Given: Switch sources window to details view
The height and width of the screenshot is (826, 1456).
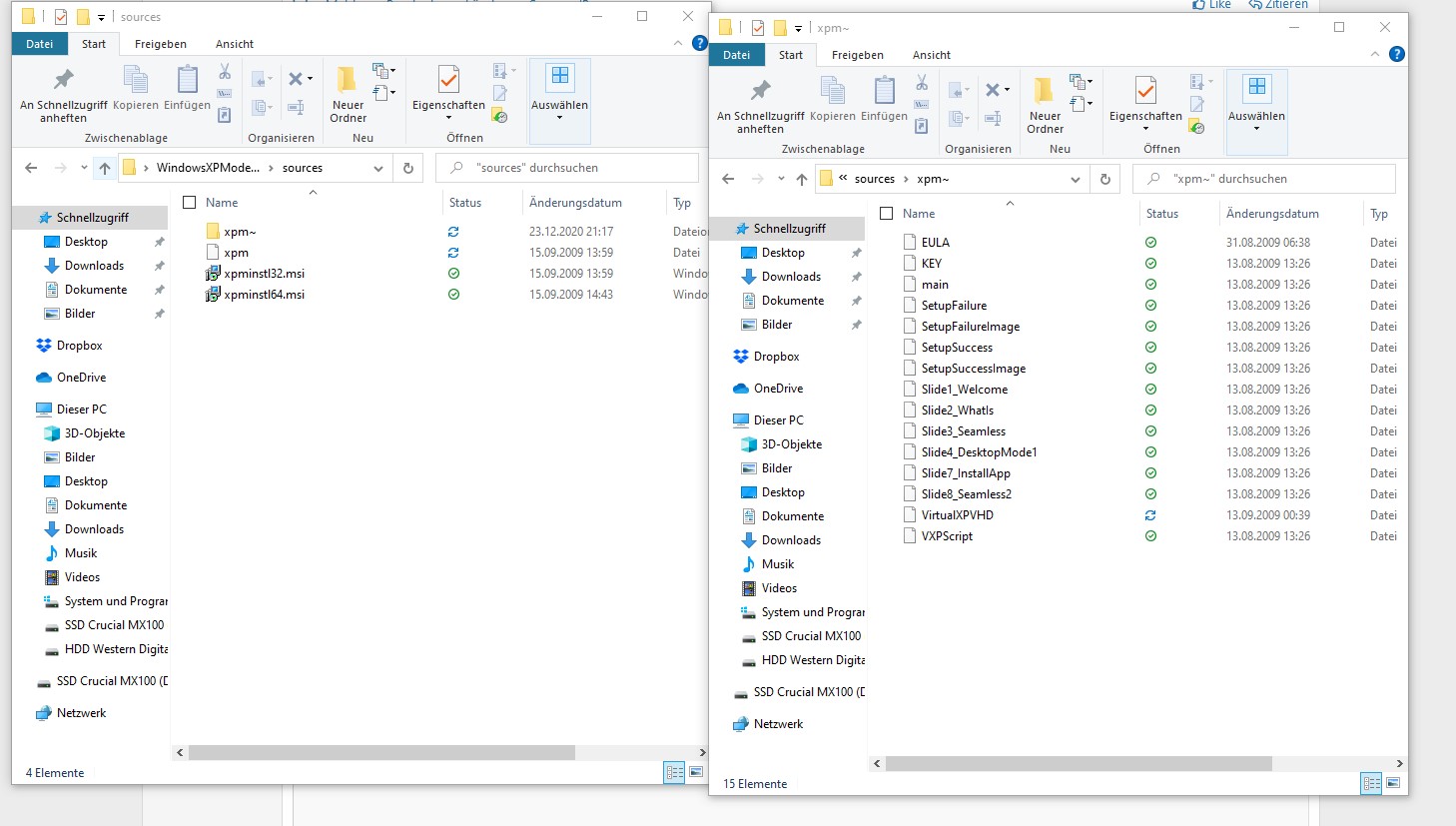Looking at the screenshot, I should click(674, 772).
